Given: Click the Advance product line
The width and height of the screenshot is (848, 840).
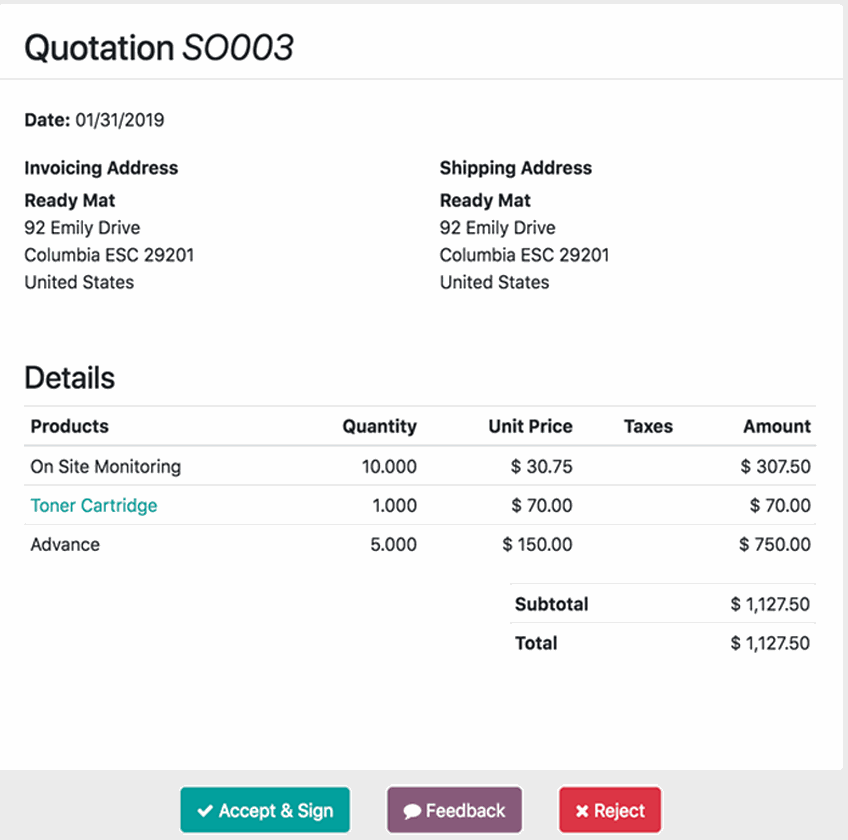Looking at the screenshot, I should coord(66,545).
